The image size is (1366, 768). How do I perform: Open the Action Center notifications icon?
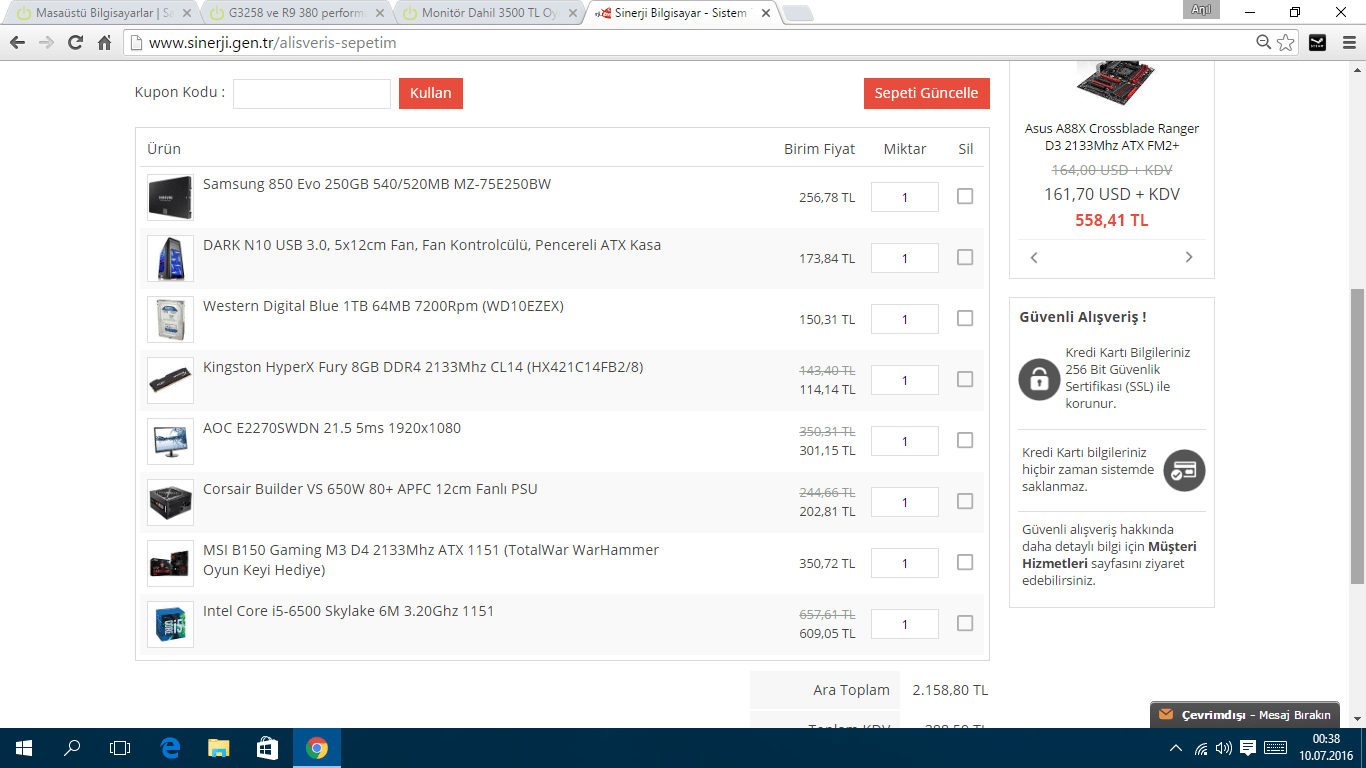tap(1248, 748)
